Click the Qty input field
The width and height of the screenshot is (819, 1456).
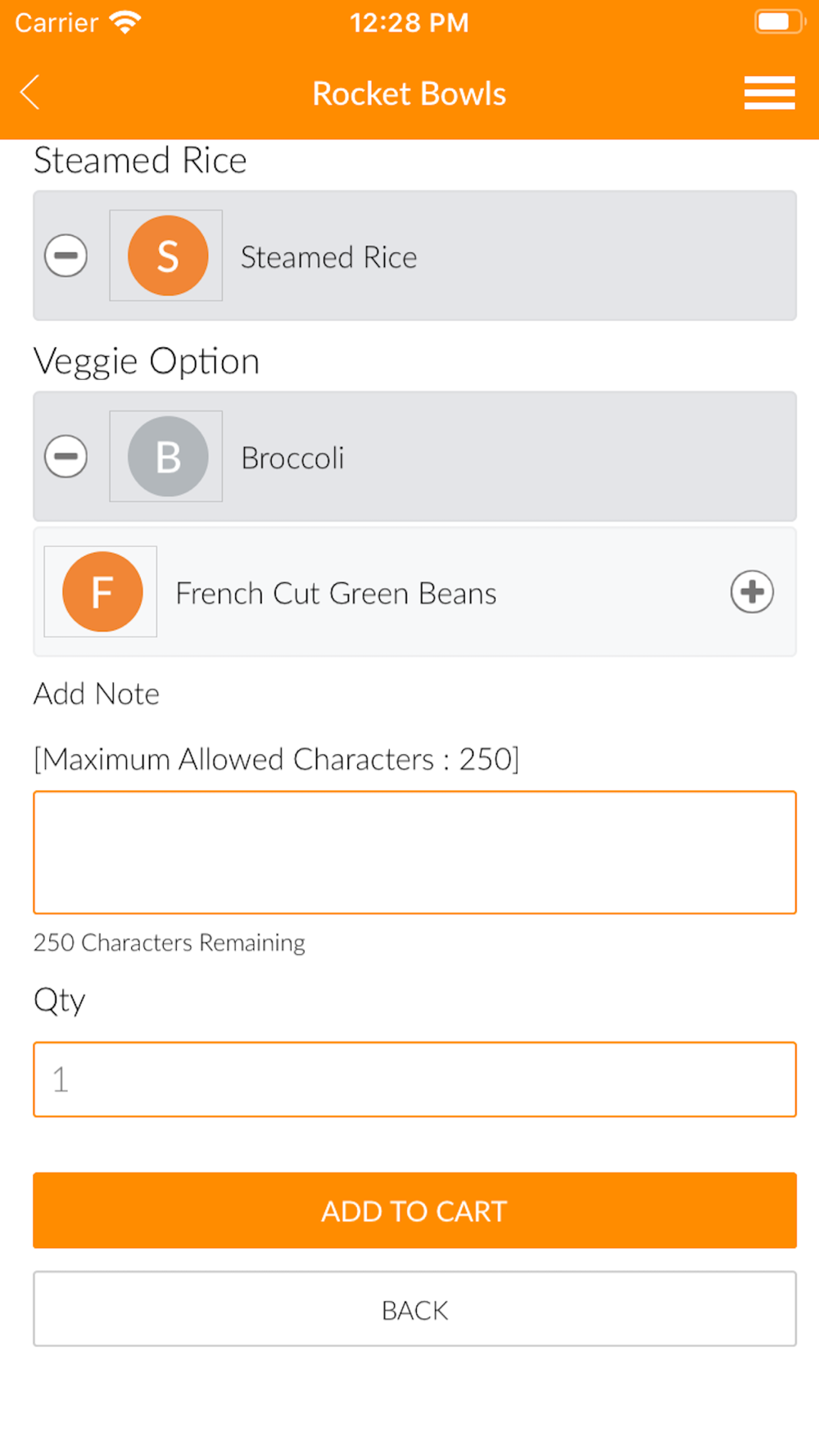[414, 1079]
